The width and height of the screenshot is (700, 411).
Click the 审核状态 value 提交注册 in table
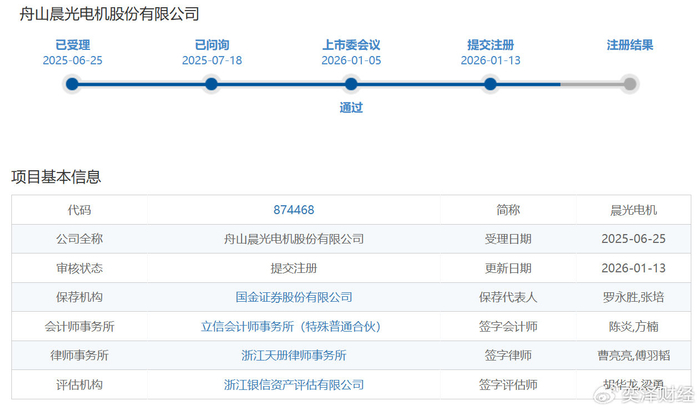[294, 268]
